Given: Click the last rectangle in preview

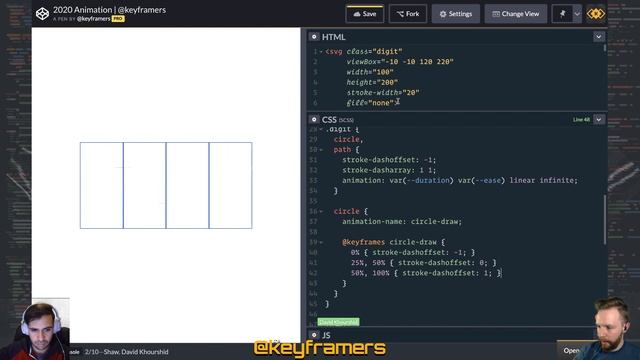Looking at the screenshot, I should pos(231,185).
